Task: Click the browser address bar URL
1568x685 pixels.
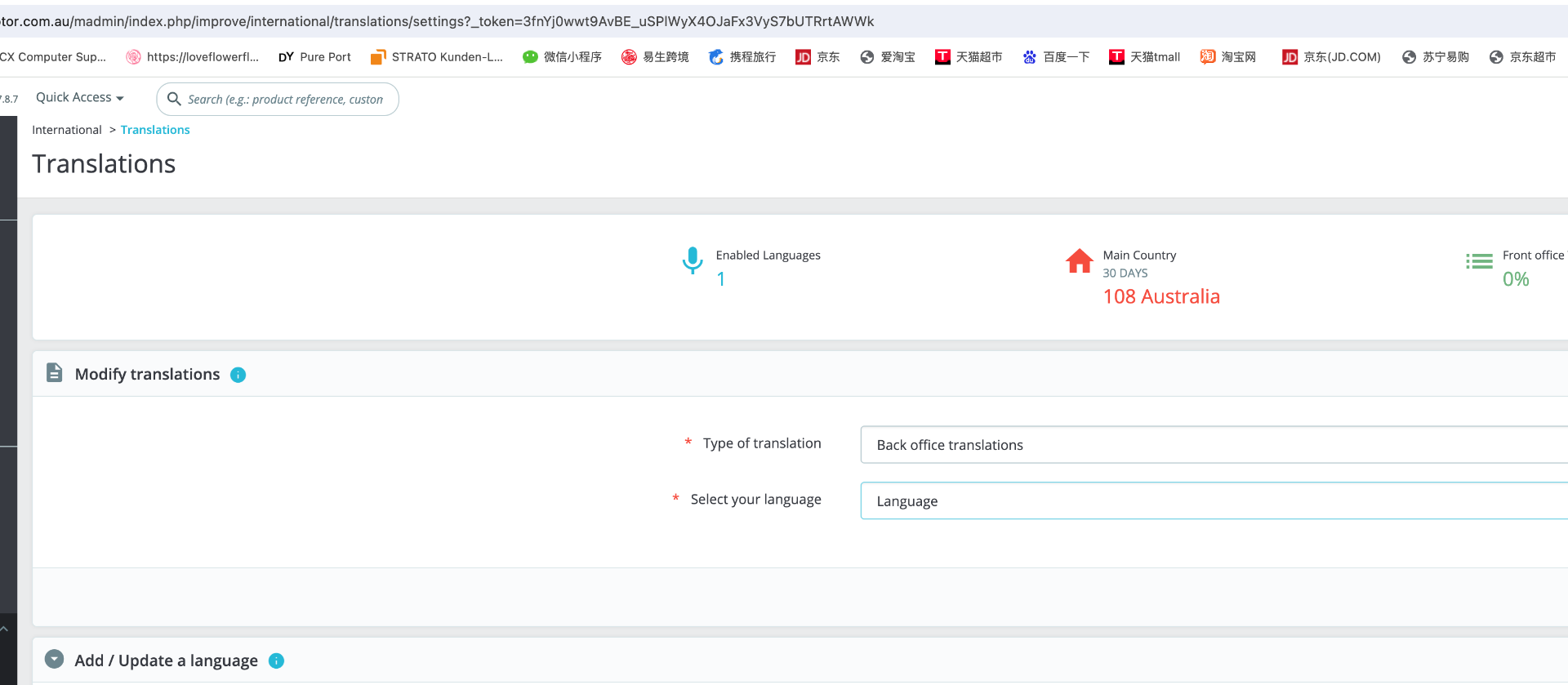Action: click(x=437, y=21)
